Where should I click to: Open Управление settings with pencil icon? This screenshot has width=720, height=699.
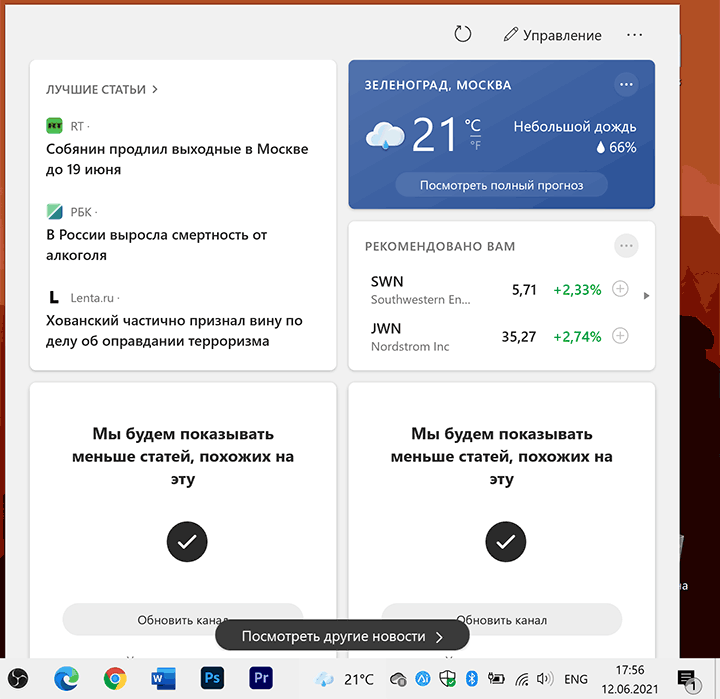552,35
